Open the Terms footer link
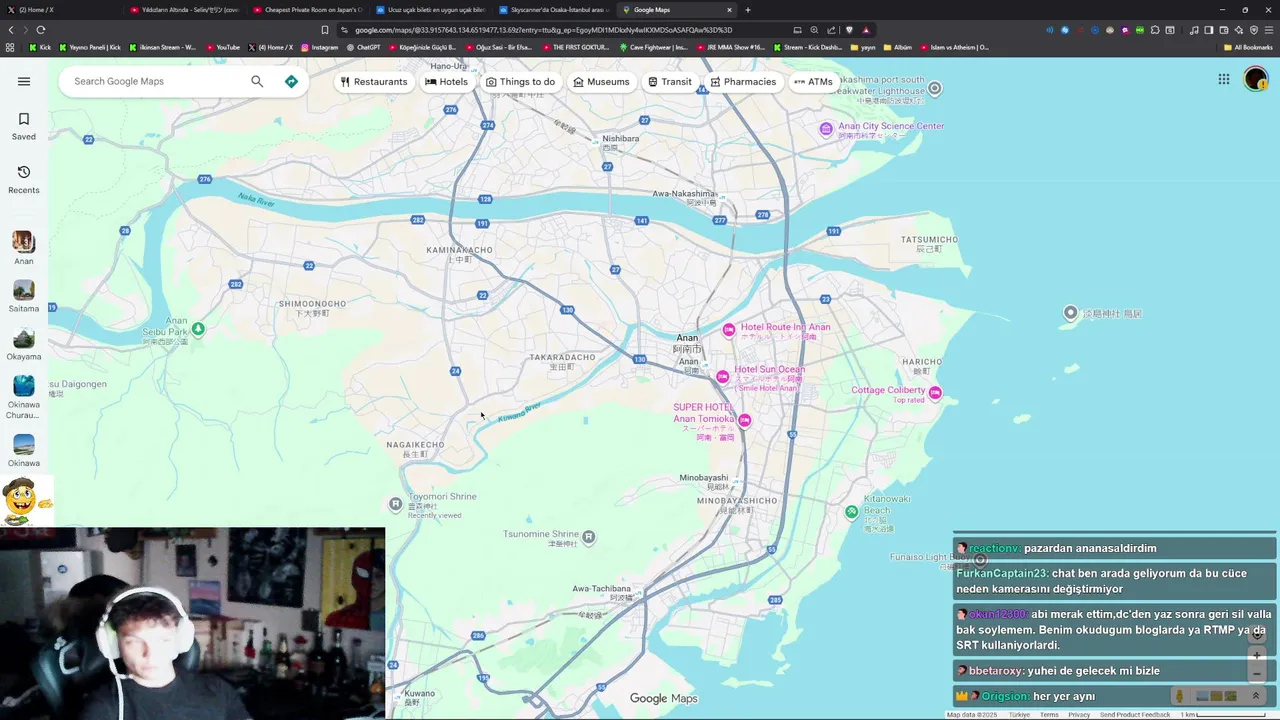 [x=1049, y=715]
